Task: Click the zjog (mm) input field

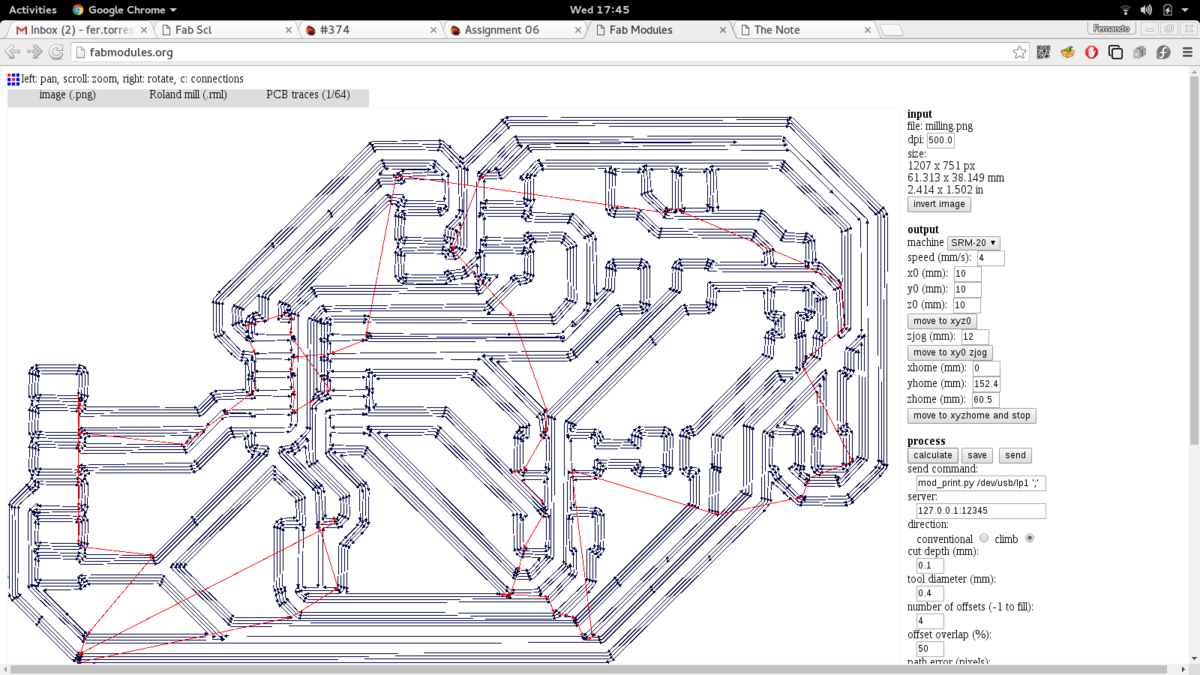Action: point(974,337)
